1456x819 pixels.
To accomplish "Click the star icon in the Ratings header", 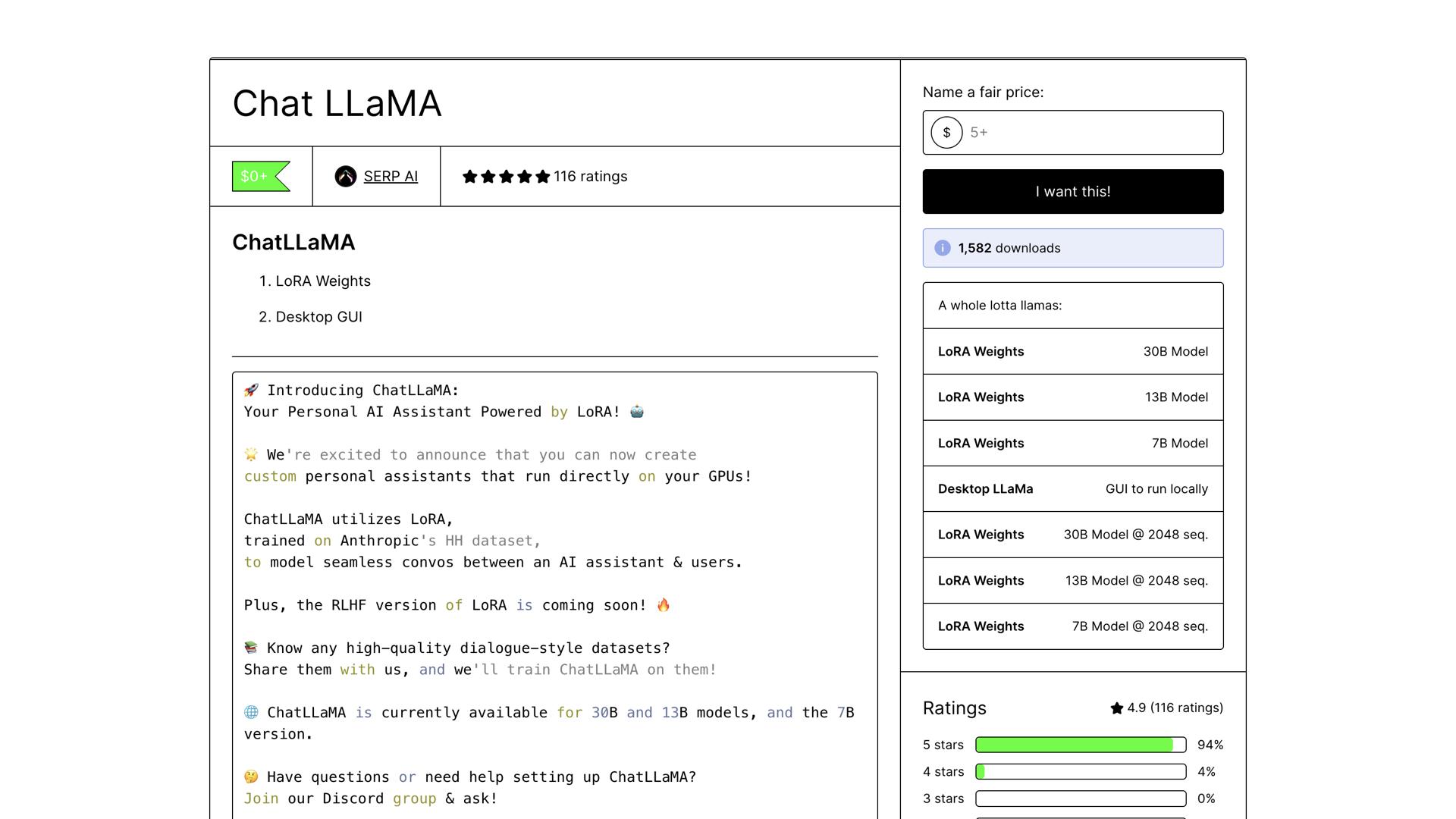I will pos(1116,708).
